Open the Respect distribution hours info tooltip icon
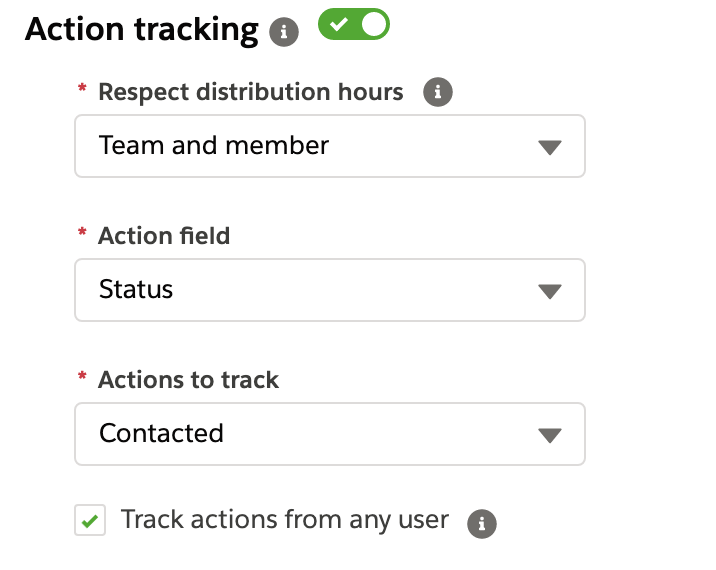Image resolution: width=716 pixels, height=570 pixels. point(437,92)
